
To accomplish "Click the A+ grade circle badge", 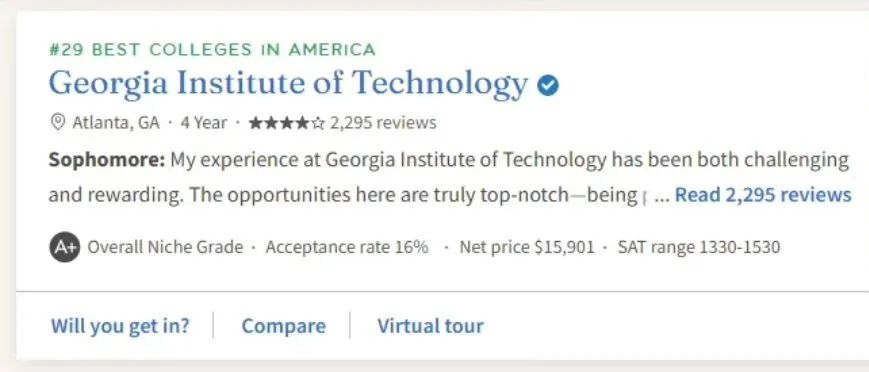I will pos(65,247).
